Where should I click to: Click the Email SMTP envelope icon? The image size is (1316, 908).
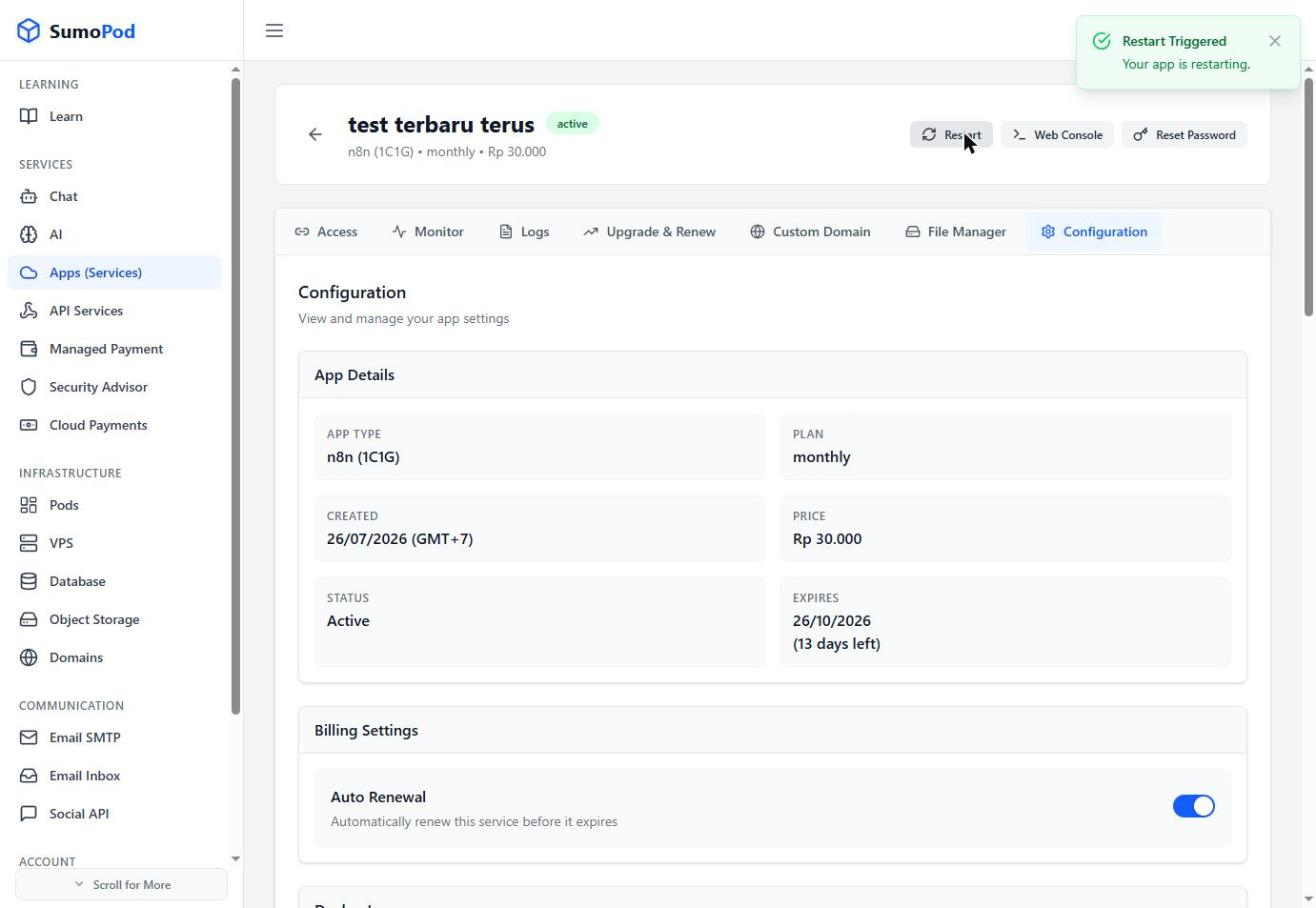pos(29,737)
